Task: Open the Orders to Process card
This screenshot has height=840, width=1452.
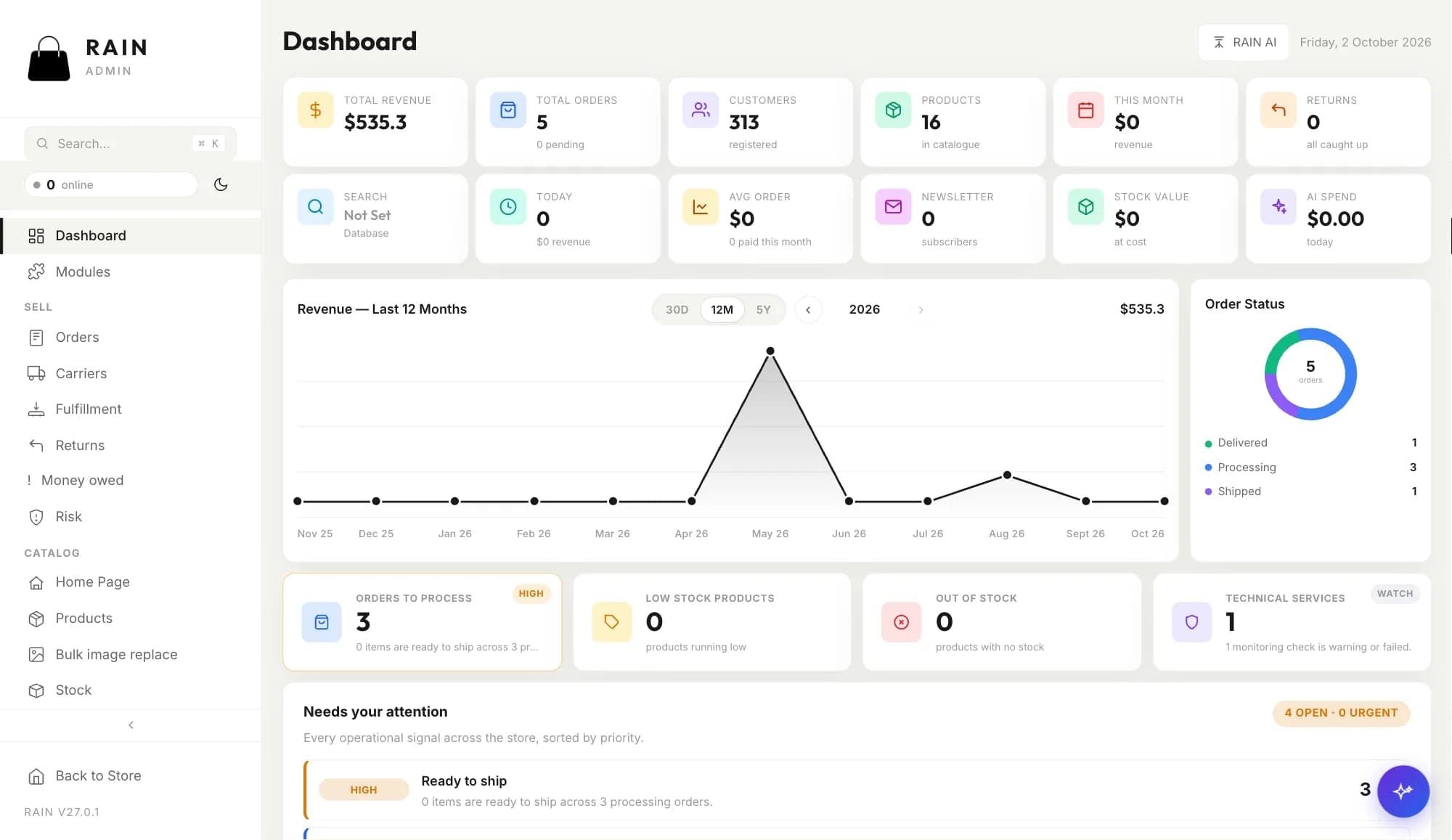Action: pyautogui.click(x=422, y=622)
